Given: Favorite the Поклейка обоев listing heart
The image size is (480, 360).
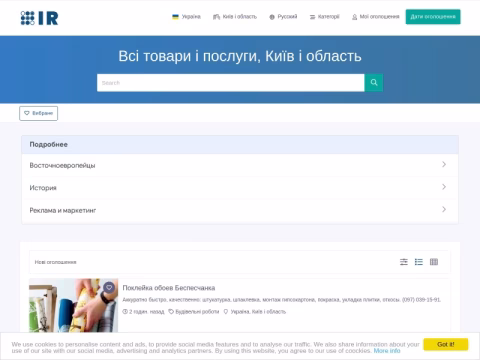Looking at the screenshot, I should pyautogui.click(x=109, y=287).
